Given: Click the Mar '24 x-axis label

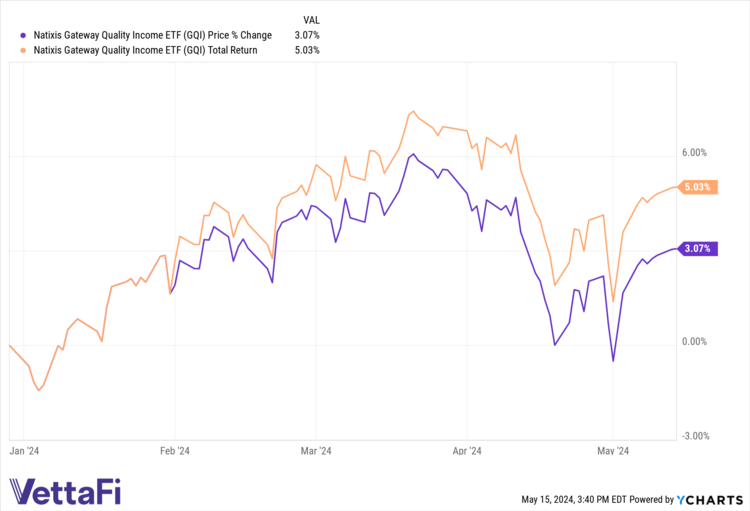Looking at the screenshot, I should pyautogui.click(x=317, y=451).
